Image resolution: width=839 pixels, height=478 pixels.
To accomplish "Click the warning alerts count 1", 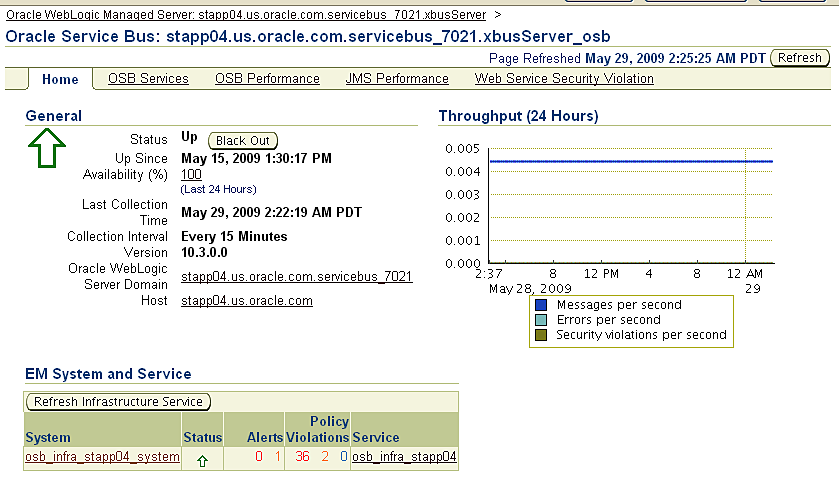I will coord(278,456).
